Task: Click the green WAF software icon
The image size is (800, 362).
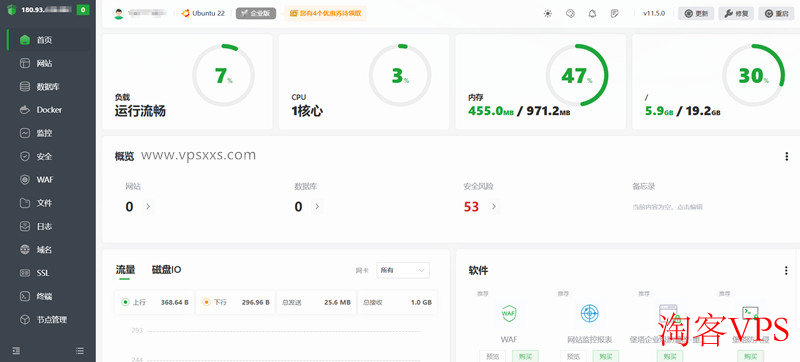Action: click(509, 313)
